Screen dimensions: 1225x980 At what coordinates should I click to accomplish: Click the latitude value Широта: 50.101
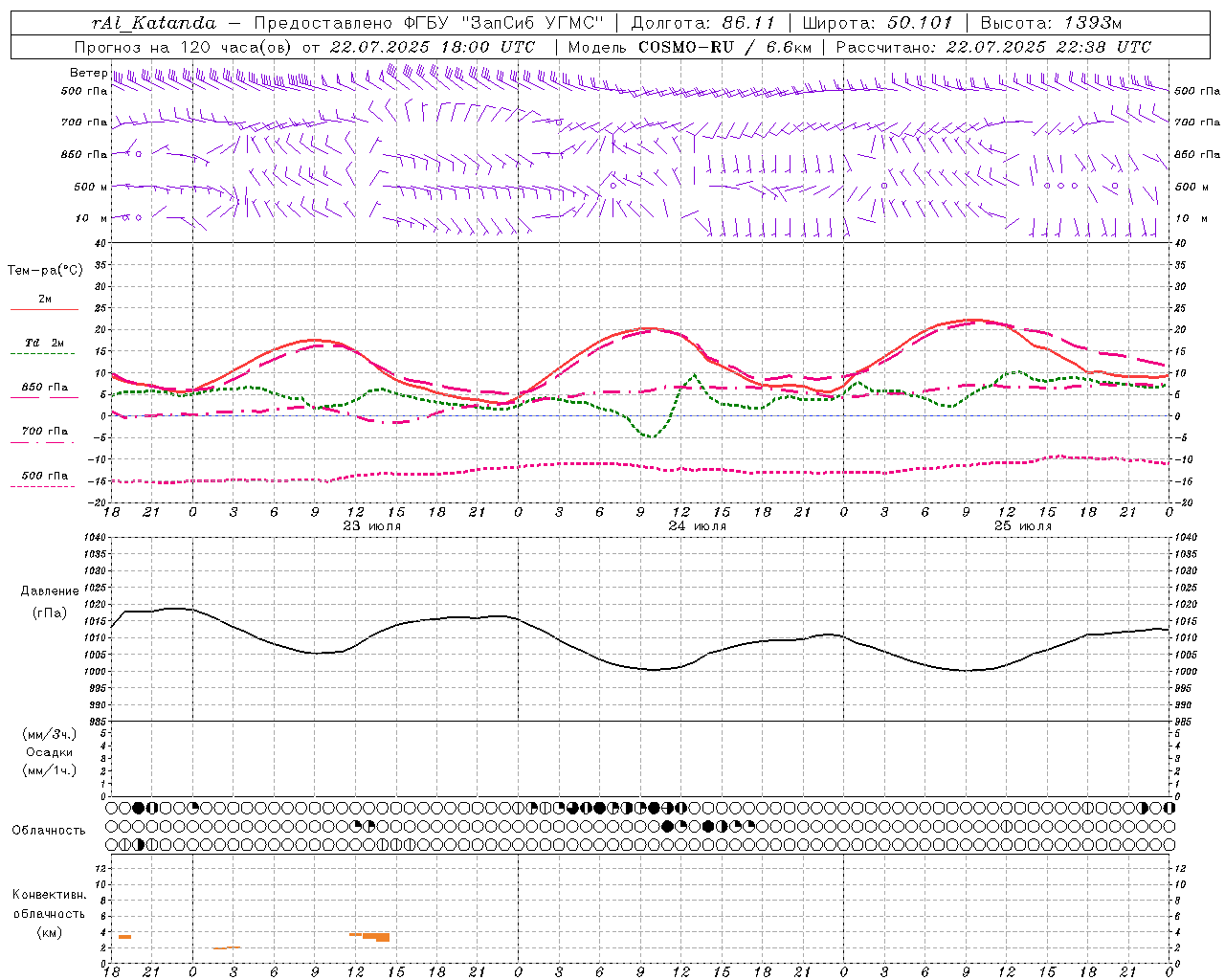click(878, 23)
